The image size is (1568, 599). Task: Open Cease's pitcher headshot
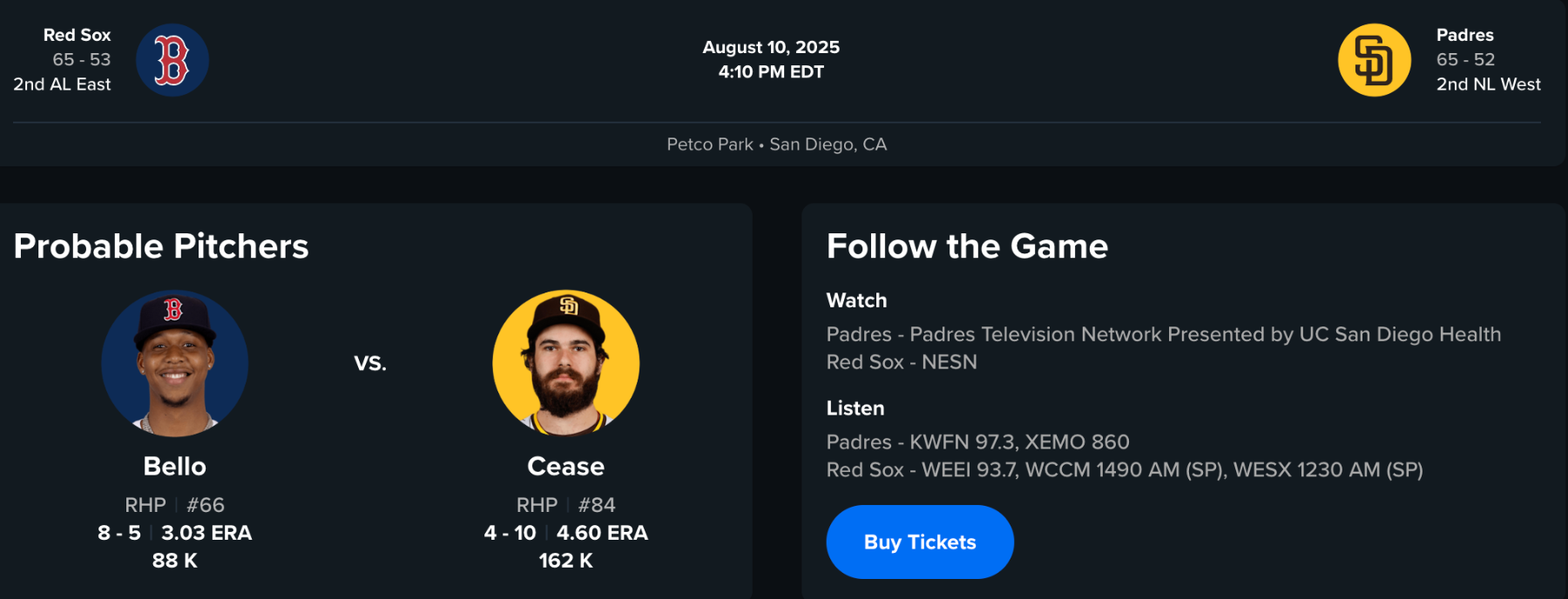pyautogui.click(x=566, y=363)
